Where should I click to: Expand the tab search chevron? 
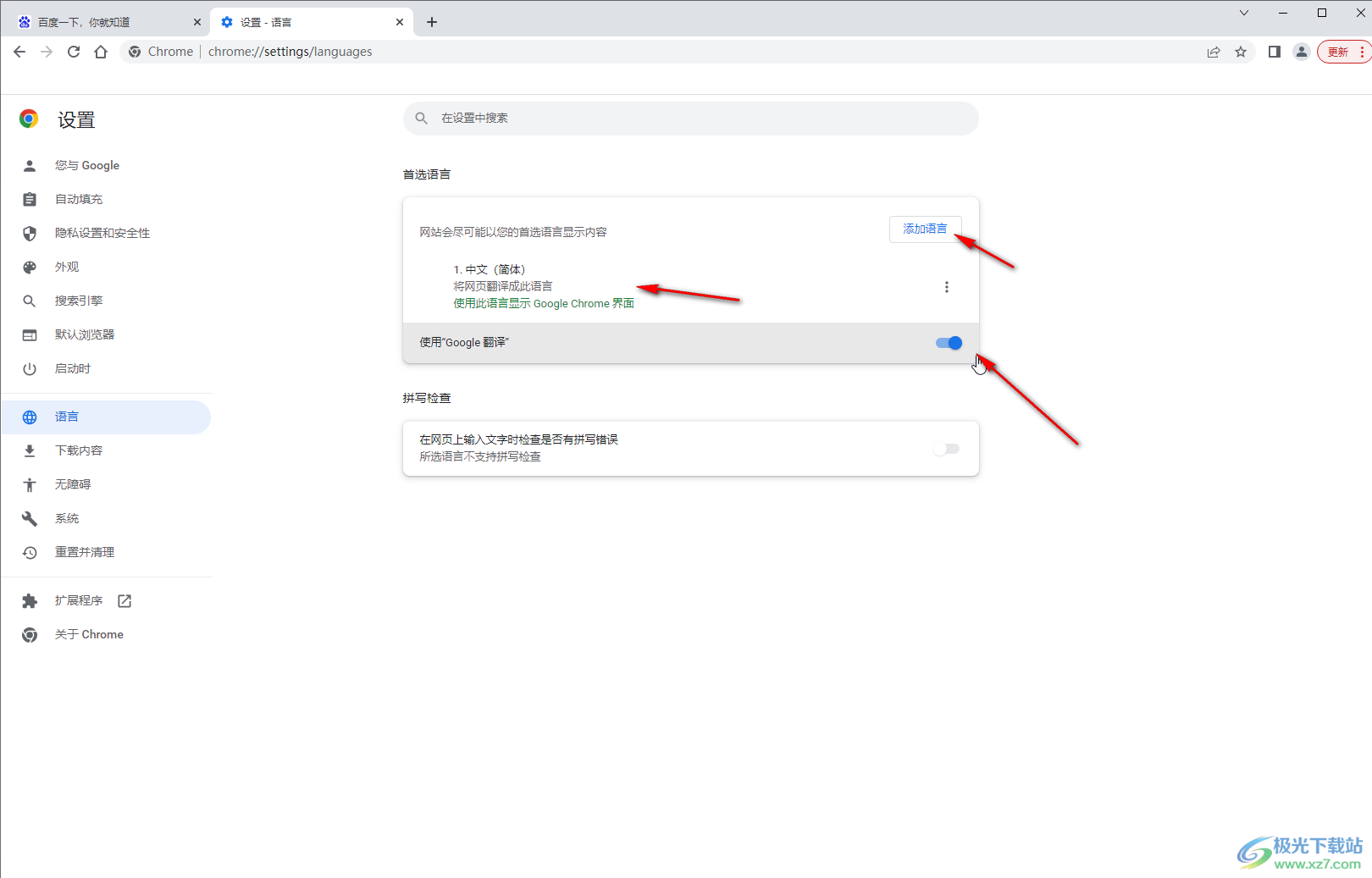[1243, 13]
